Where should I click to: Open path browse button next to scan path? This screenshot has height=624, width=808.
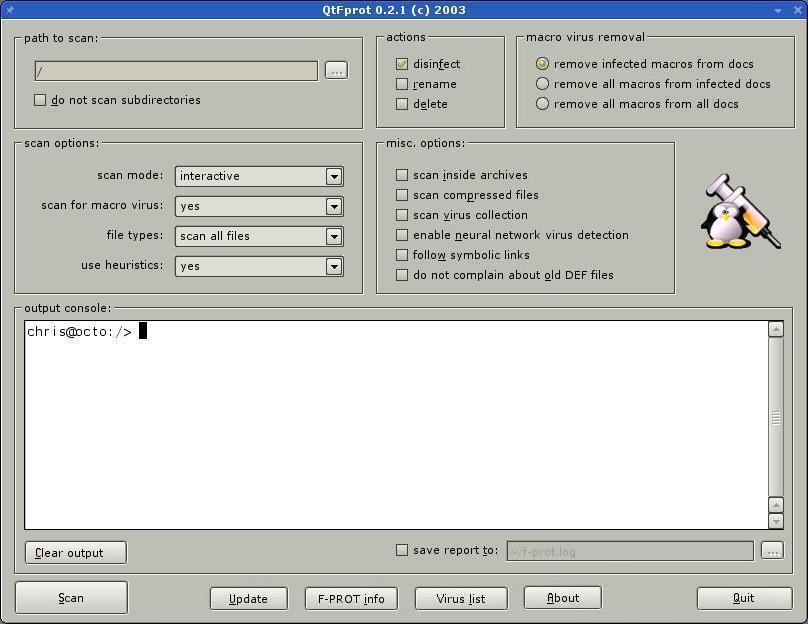tap(336, 71)
